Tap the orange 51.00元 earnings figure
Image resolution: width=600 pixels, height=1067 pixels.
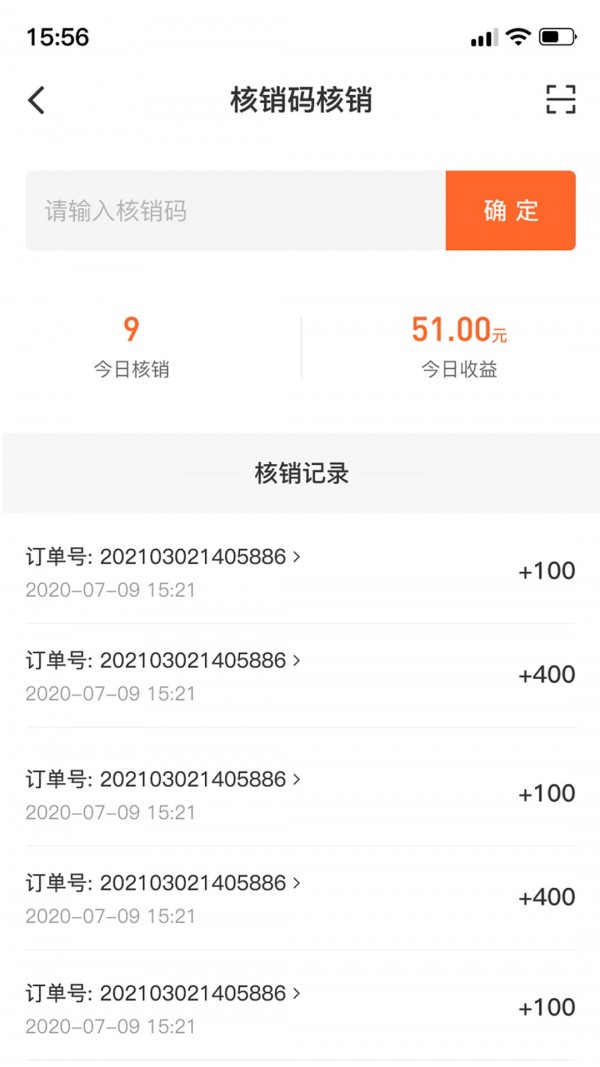coord(458,330)
